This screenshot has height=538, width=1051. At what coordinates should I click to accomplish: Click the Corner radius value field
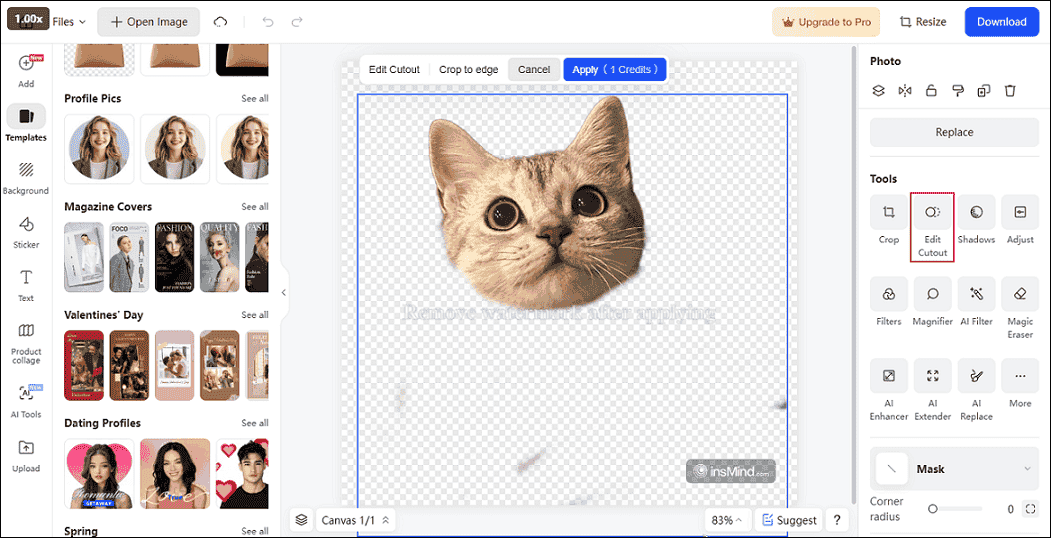click(x=1011, y=509)
